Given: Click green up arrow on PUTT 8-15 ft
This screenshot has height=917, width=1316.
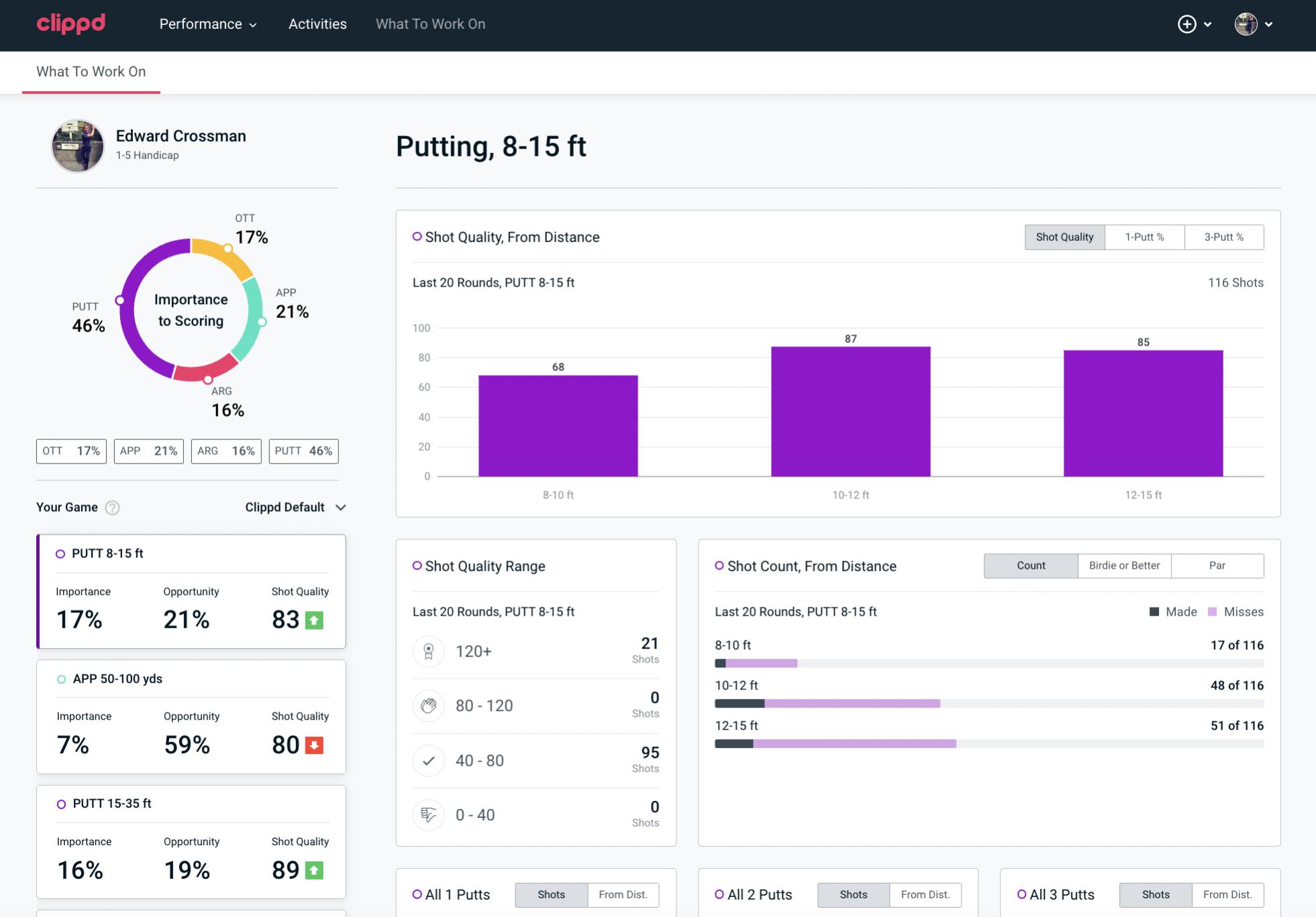Looking at the screenshot, I should [314, 620].
